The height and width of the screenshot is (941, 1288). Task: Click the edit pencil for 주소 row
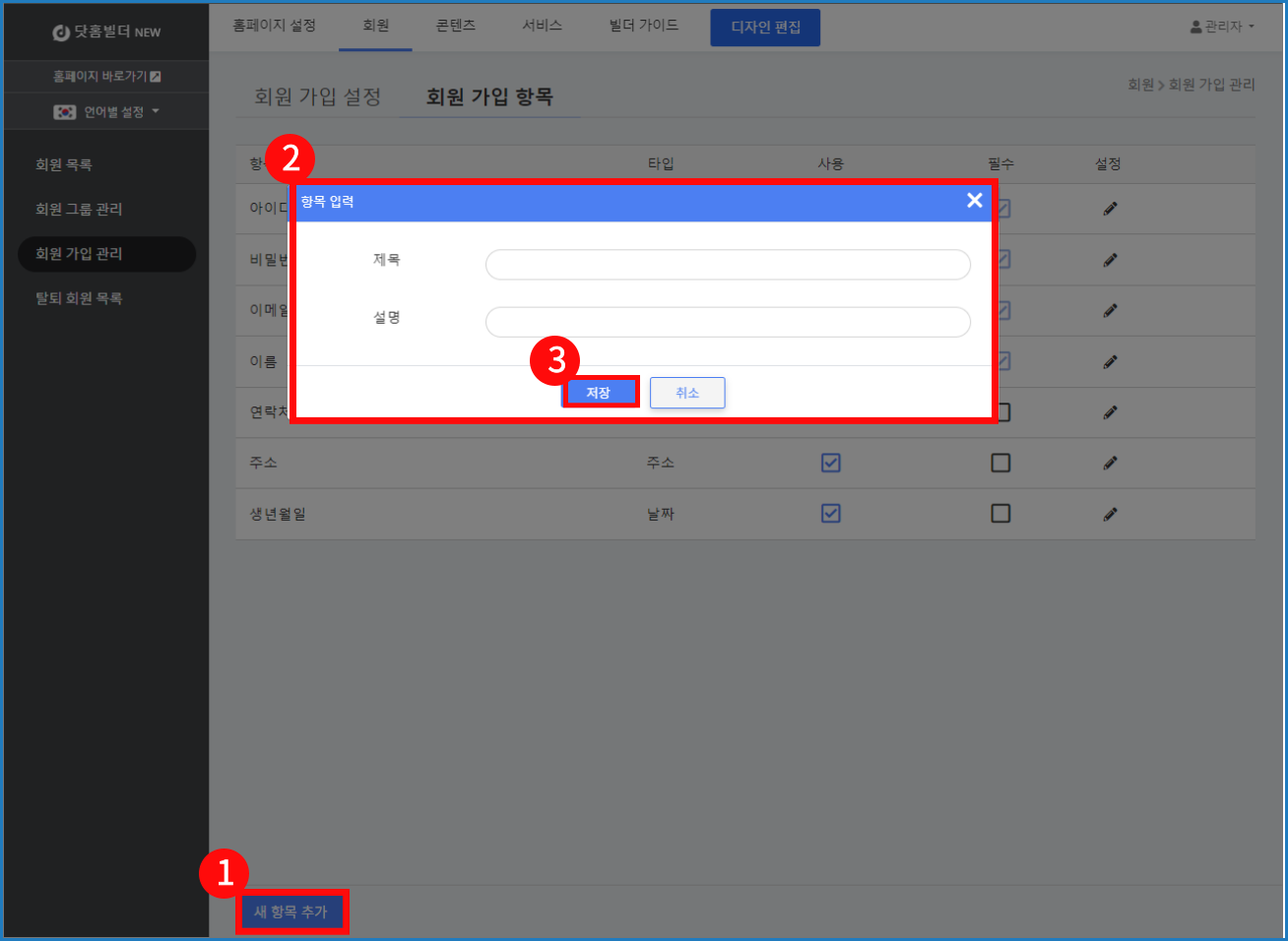(x=1110, y=463)
